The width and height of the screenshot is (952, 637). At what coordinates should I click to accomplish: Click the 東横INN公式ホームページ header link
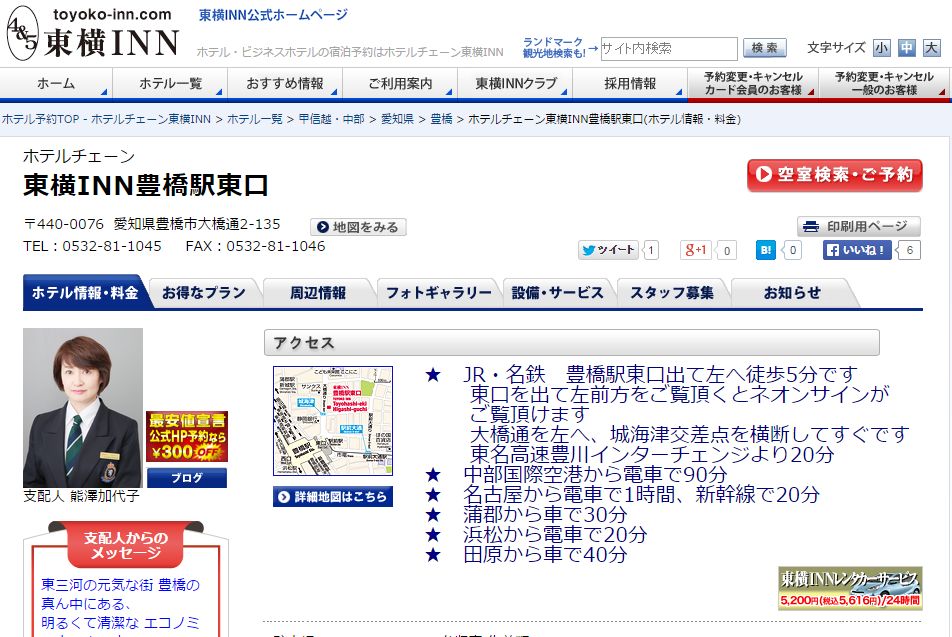tap(273, 15)
